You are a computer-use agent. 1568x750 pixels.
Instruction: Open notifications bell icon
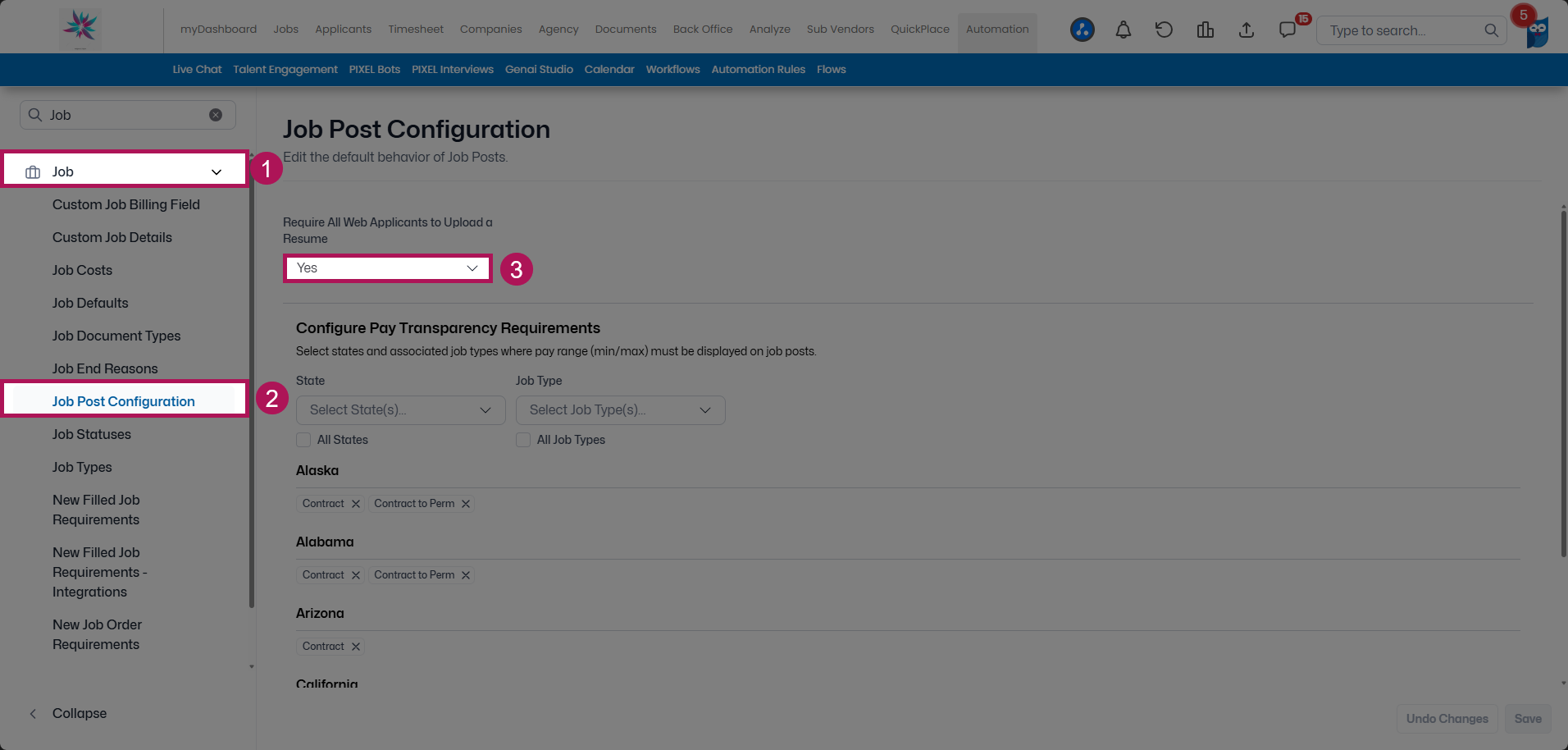pos(1124,30)
